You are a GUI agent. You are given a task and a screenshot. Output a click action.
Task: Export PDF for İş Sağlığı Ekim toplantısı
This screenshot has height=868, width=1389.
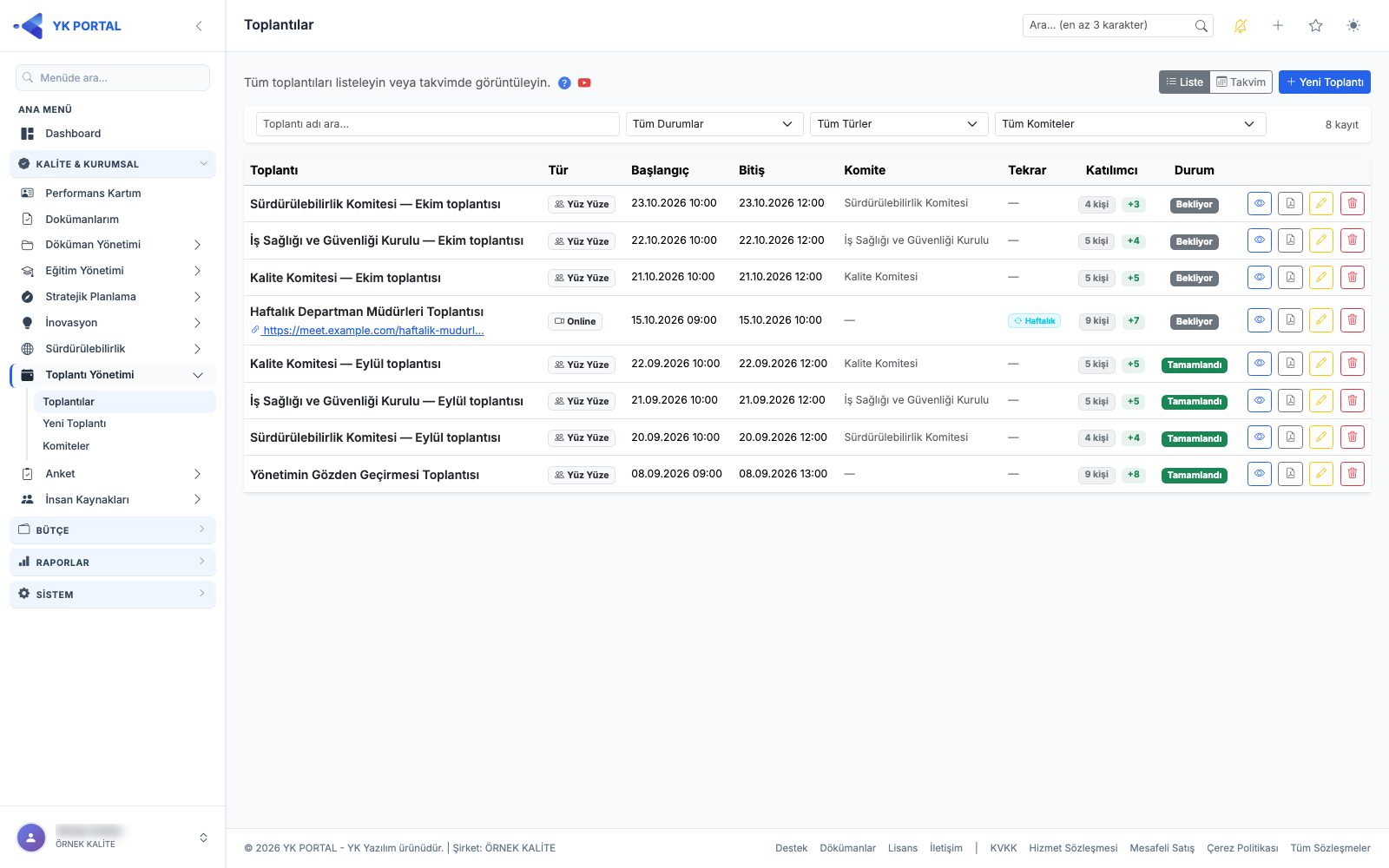click(1290, 240)
